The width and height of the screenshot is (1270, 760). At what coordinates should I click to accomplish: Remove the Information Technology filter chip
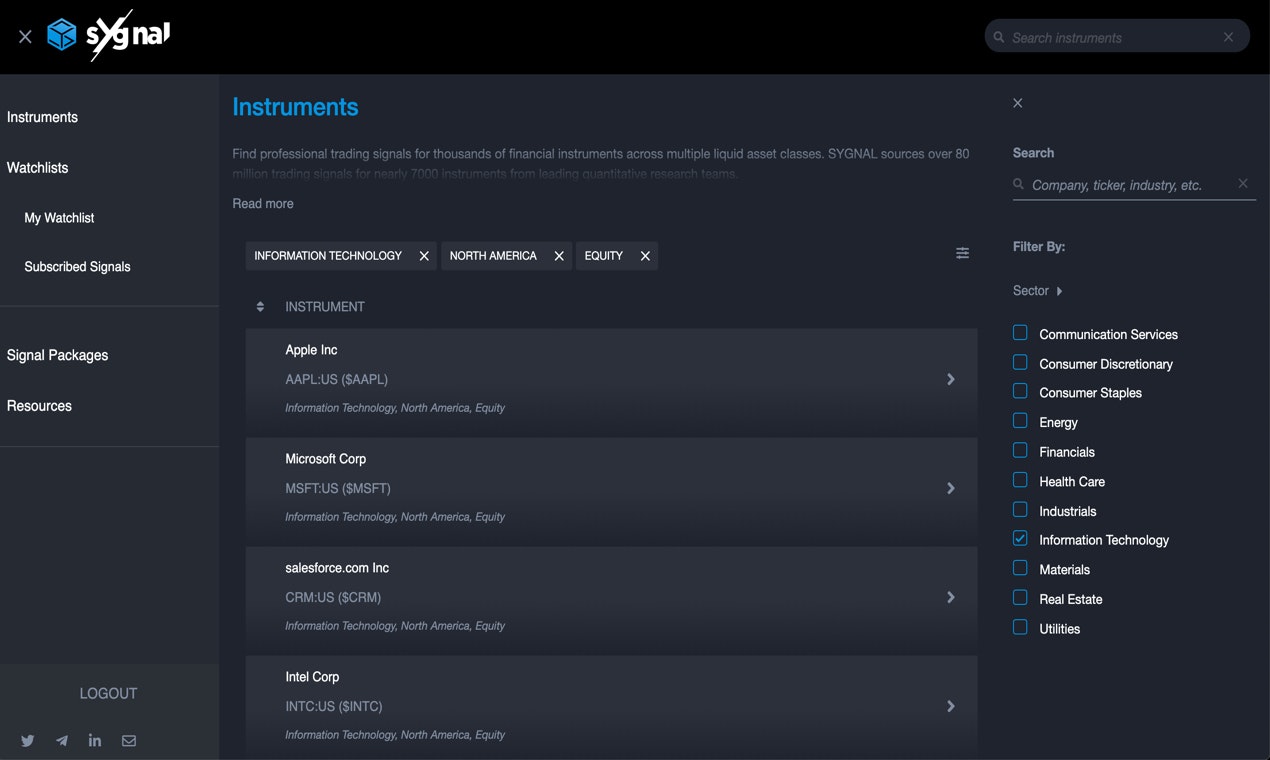[424, 256]
